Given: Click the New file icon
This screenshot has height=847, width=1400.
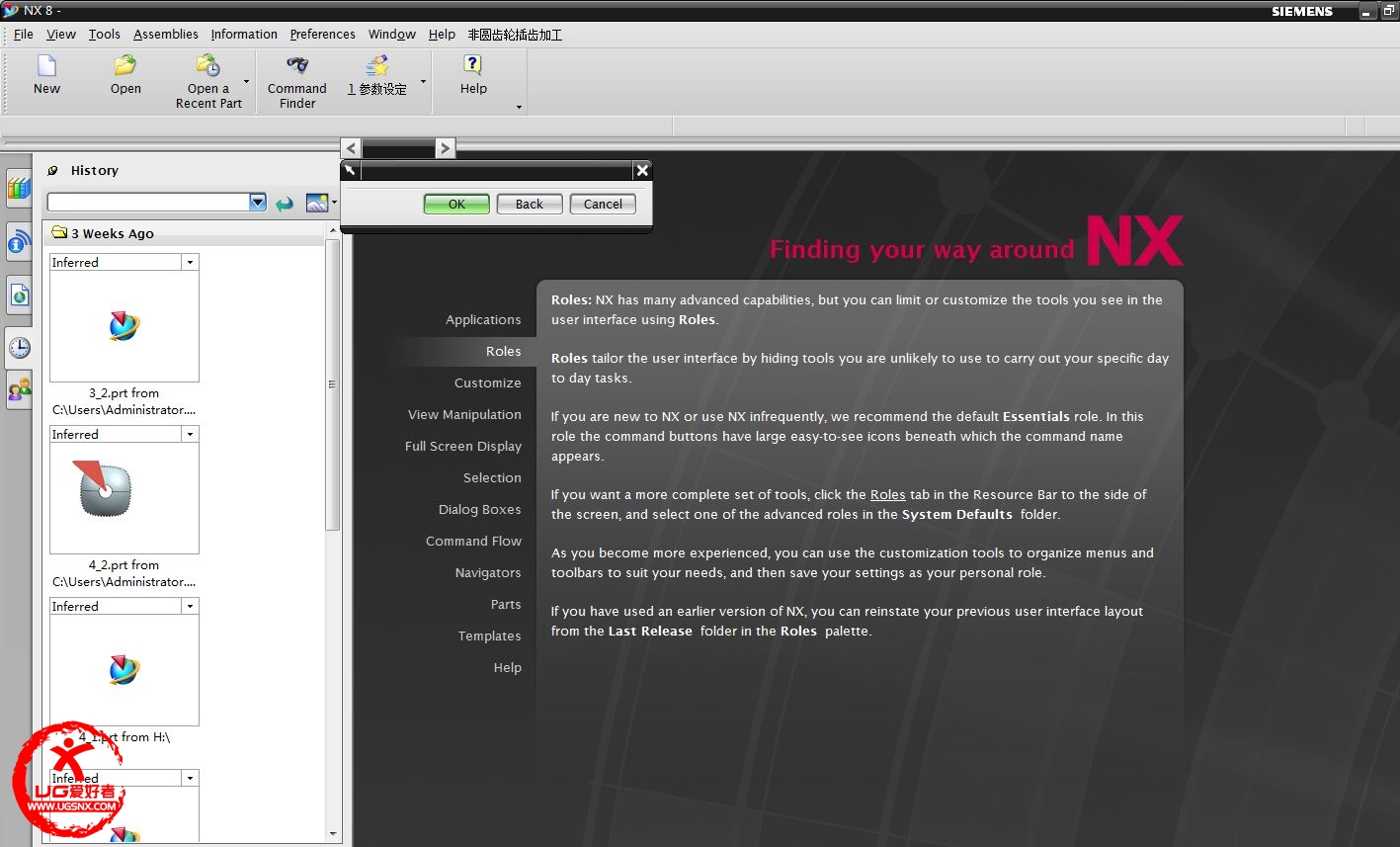Looking at the screenshot, I should pyautogui.click(x=46, y=66).
